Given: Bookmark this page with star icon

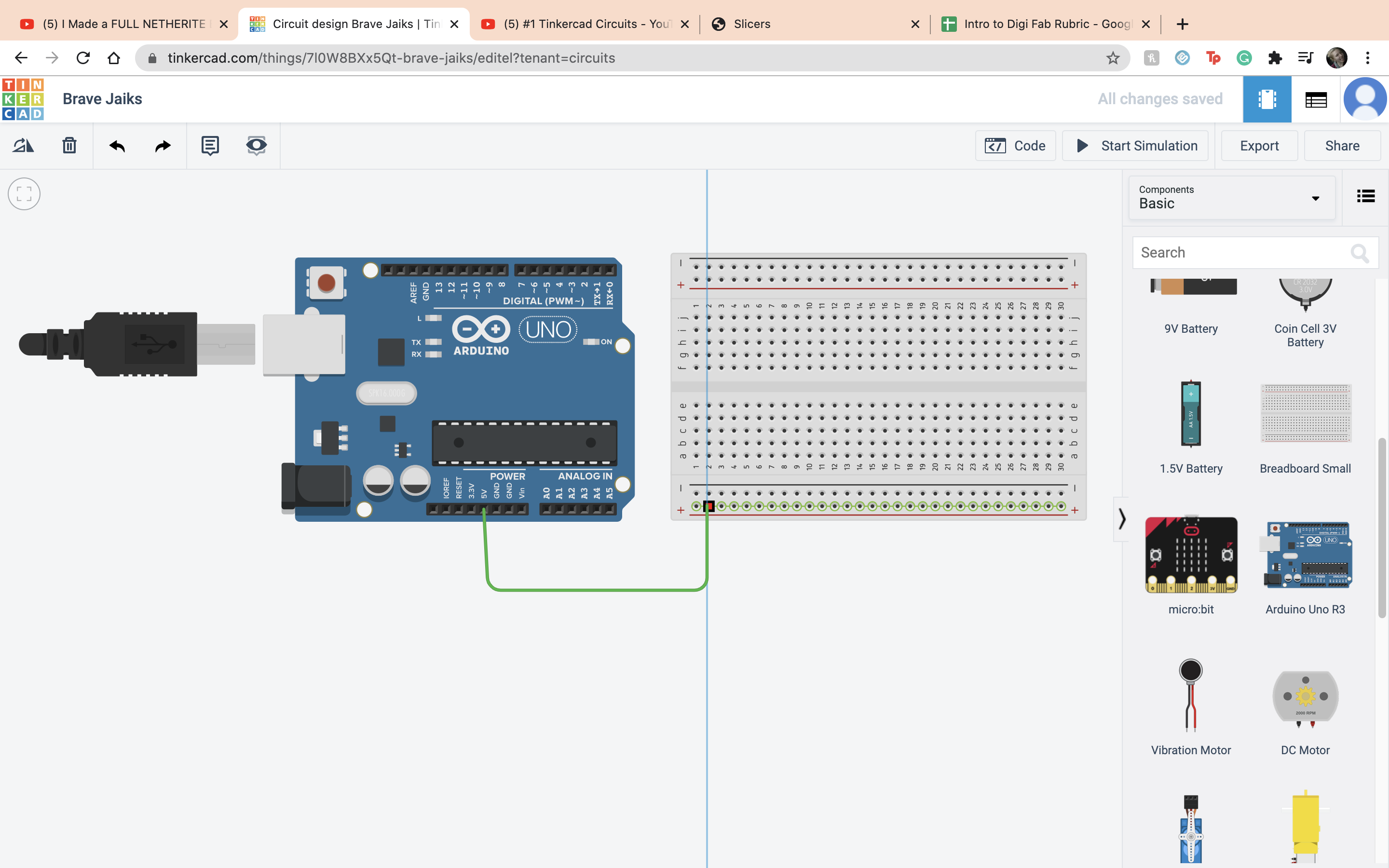Looking at the screenshot, I should click(x=1112, y=58).
